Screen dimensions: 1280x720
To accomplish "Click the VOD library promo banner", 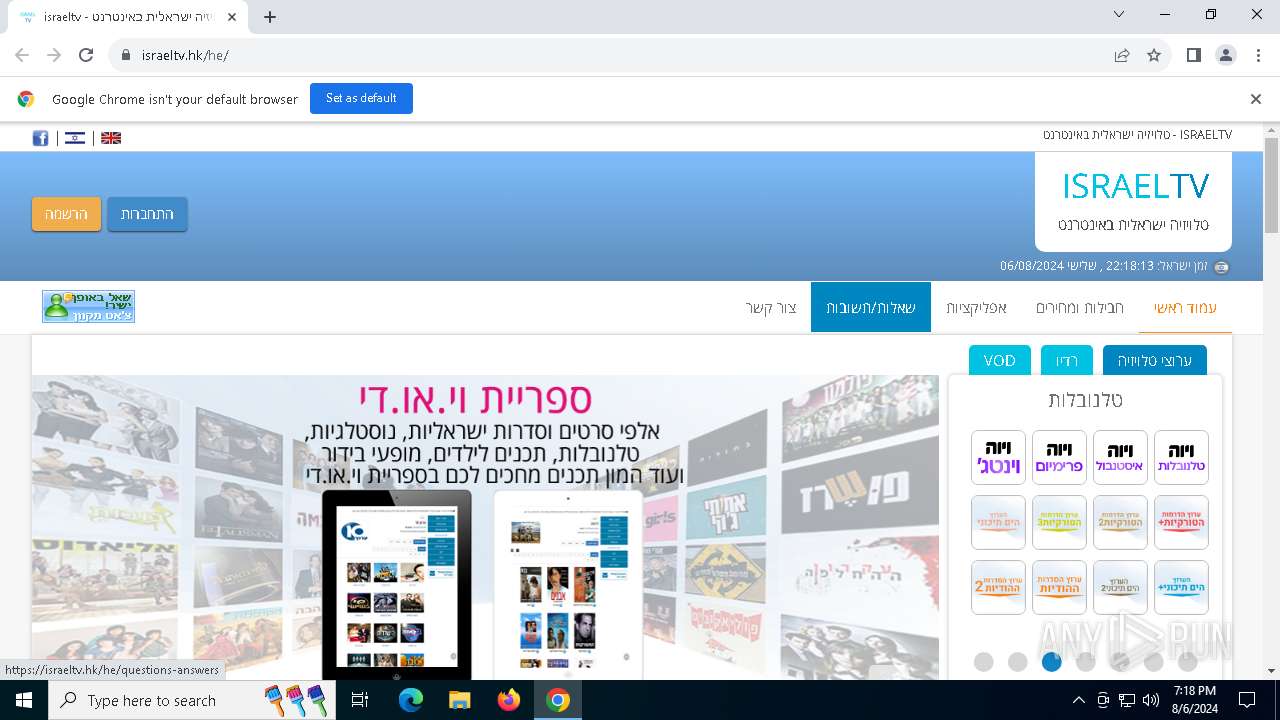I will coord(485,528).
